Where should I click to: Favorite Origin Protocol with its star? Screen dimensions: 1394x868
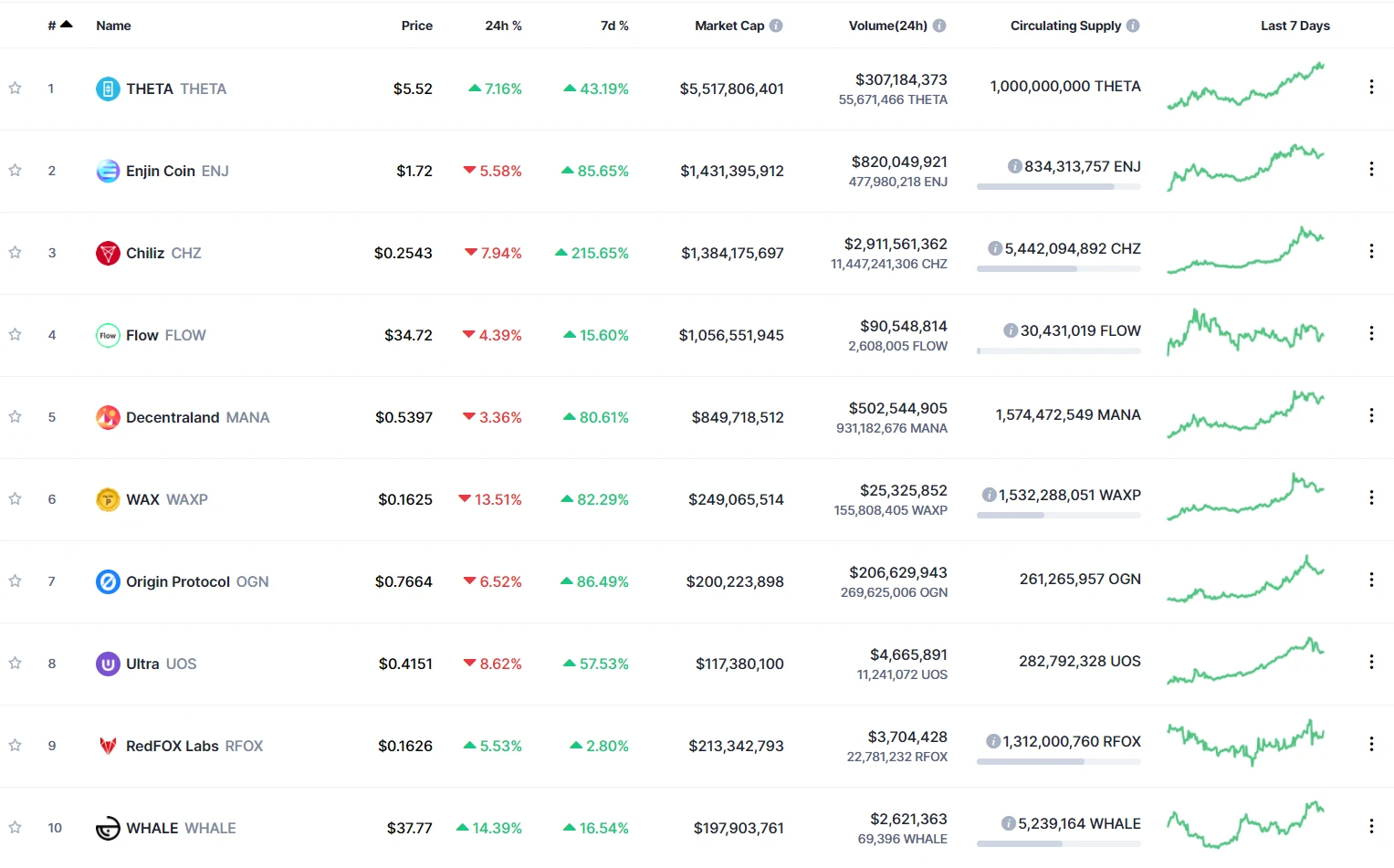[x=16, y=581]
